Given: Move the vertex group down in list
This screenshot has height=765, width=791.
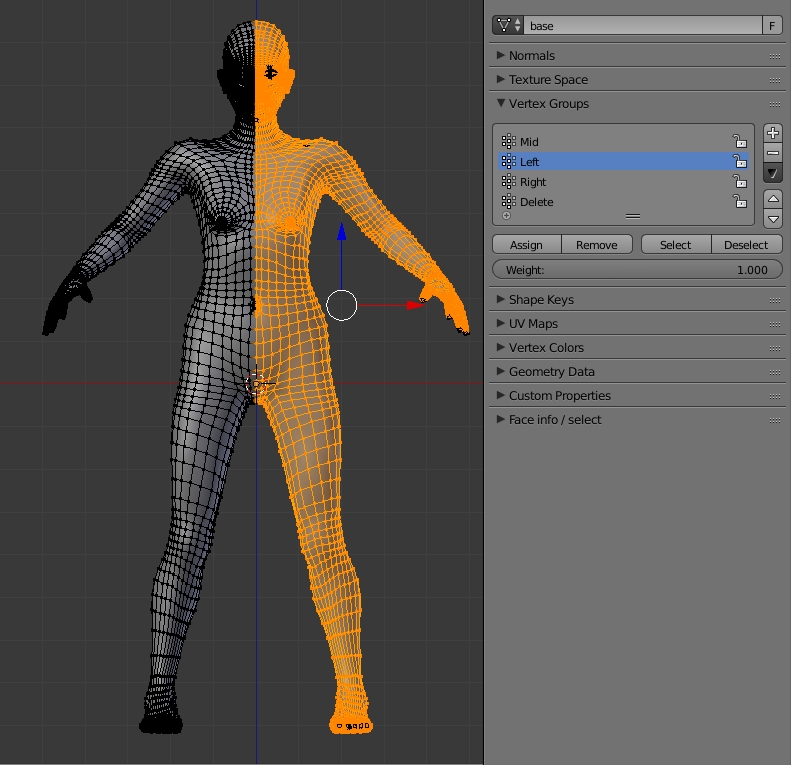Looking at the screenshot, I should (773, 219).
